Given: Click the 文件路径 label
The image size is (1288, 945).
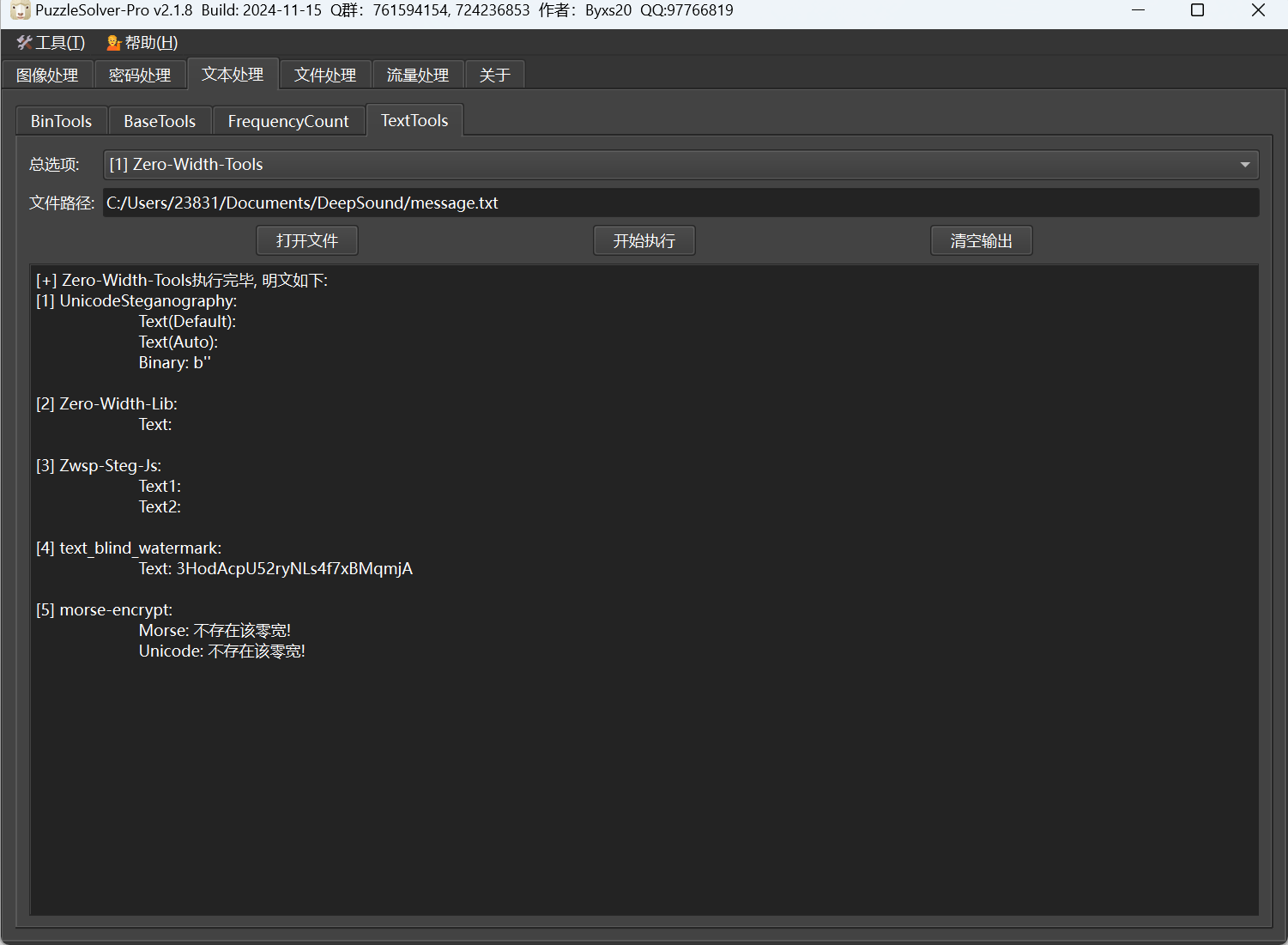Looking at the screenshot, I should pos(62,203).
